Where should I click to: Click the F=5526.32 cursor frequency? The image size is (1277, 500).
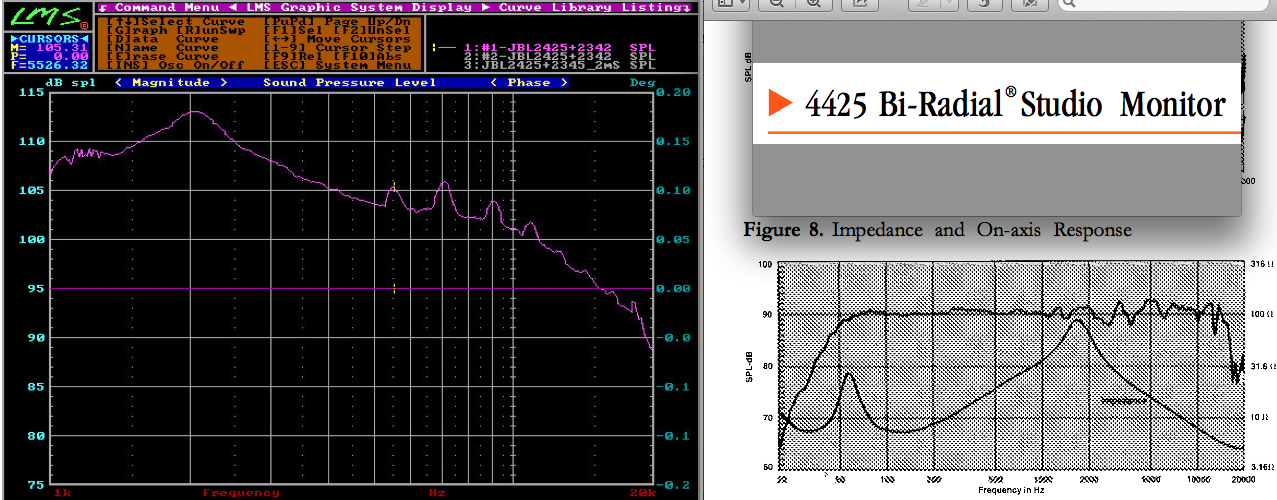50,65
